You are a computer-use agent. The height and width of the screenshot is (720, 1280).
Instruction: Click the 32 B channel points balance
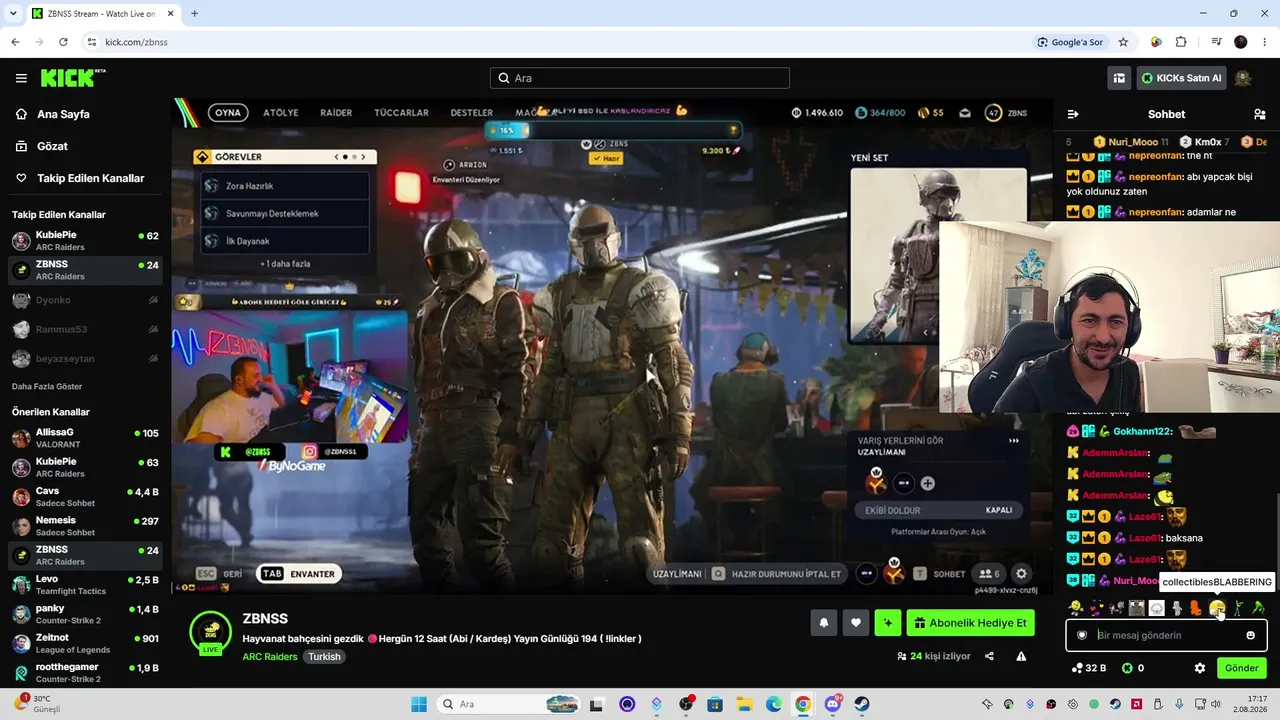[x=1088, y=668]
